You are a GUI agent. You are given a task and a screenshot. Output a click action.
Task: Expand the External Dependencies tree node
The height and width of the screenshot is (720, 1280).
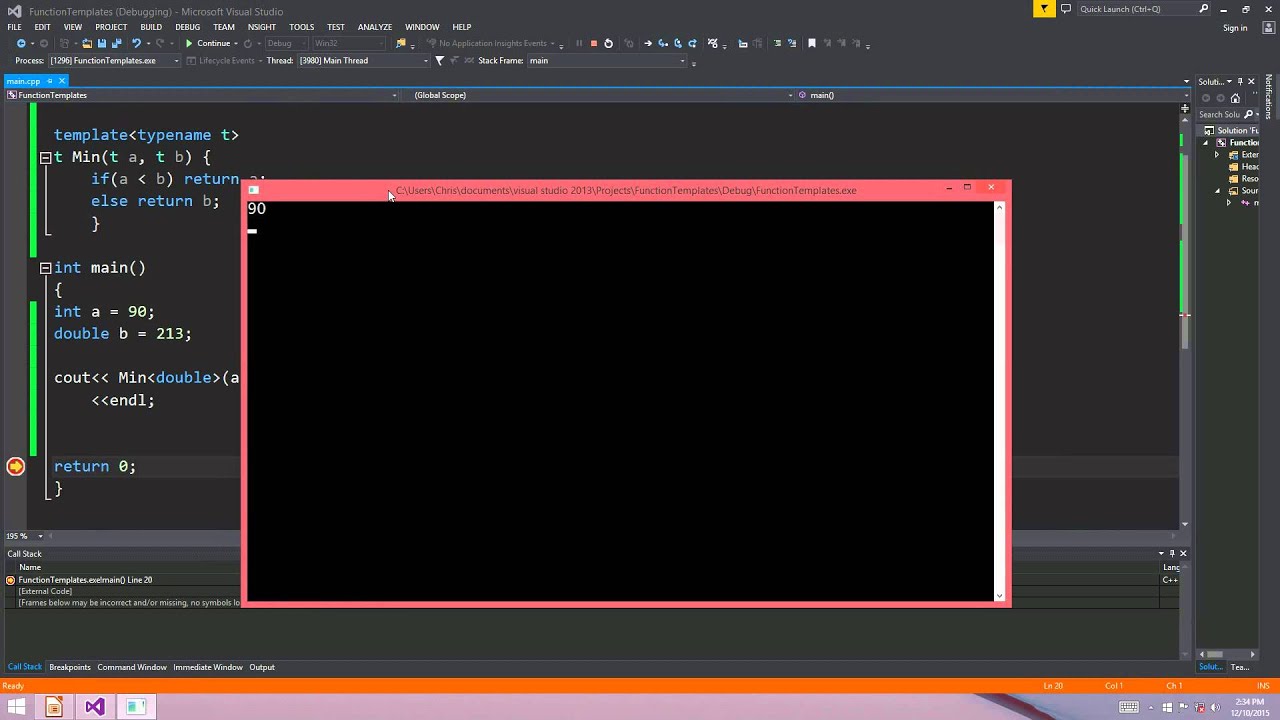pyautogui.click(x=1217, y=155)
